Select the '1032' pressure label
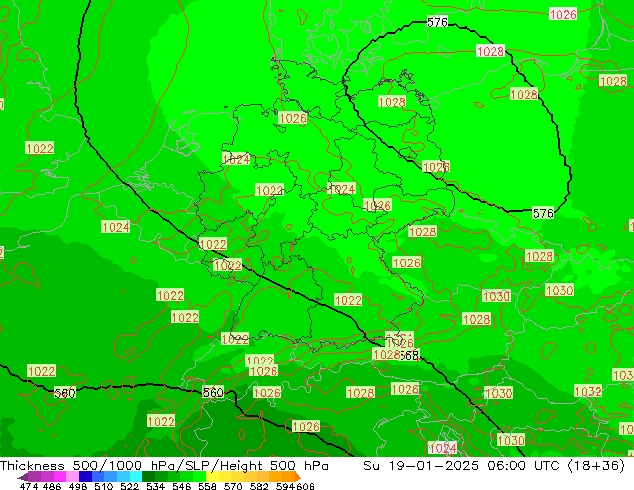634x490 pixels. pos(588,391)
